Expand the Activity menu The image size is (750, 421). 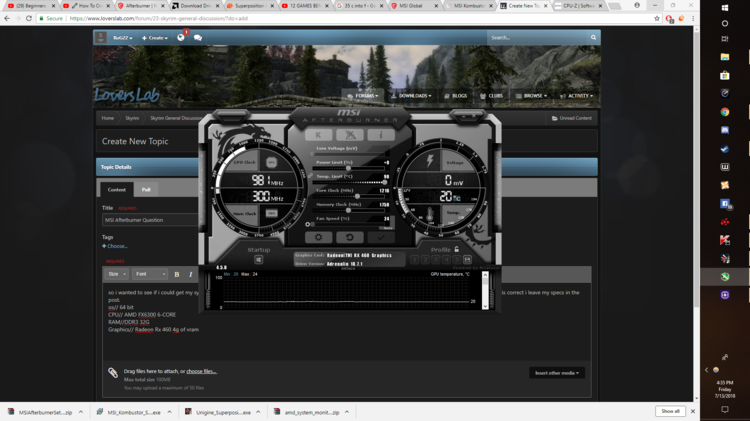click(x=576, y=96)
